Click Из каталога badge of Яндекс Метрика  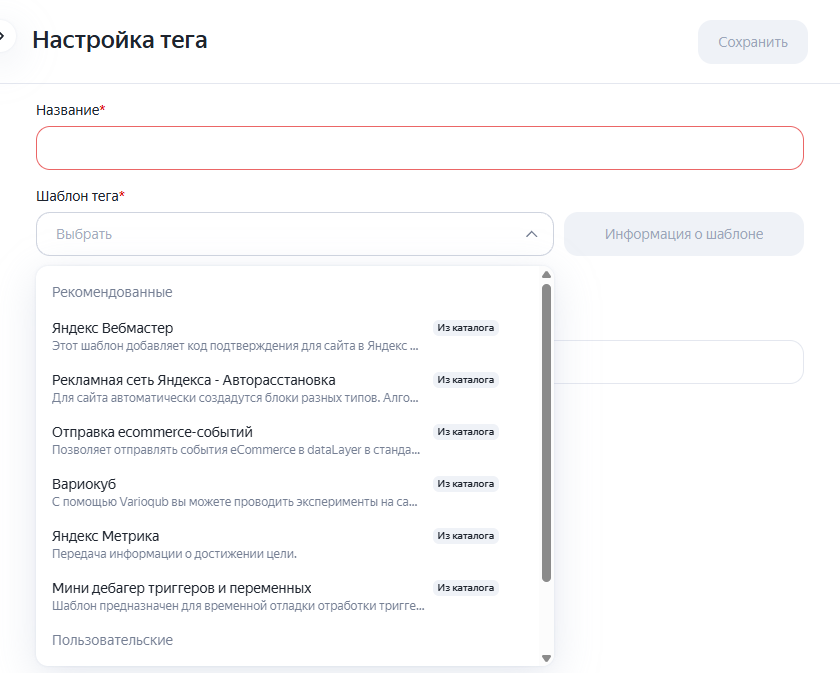pos(466,536)
